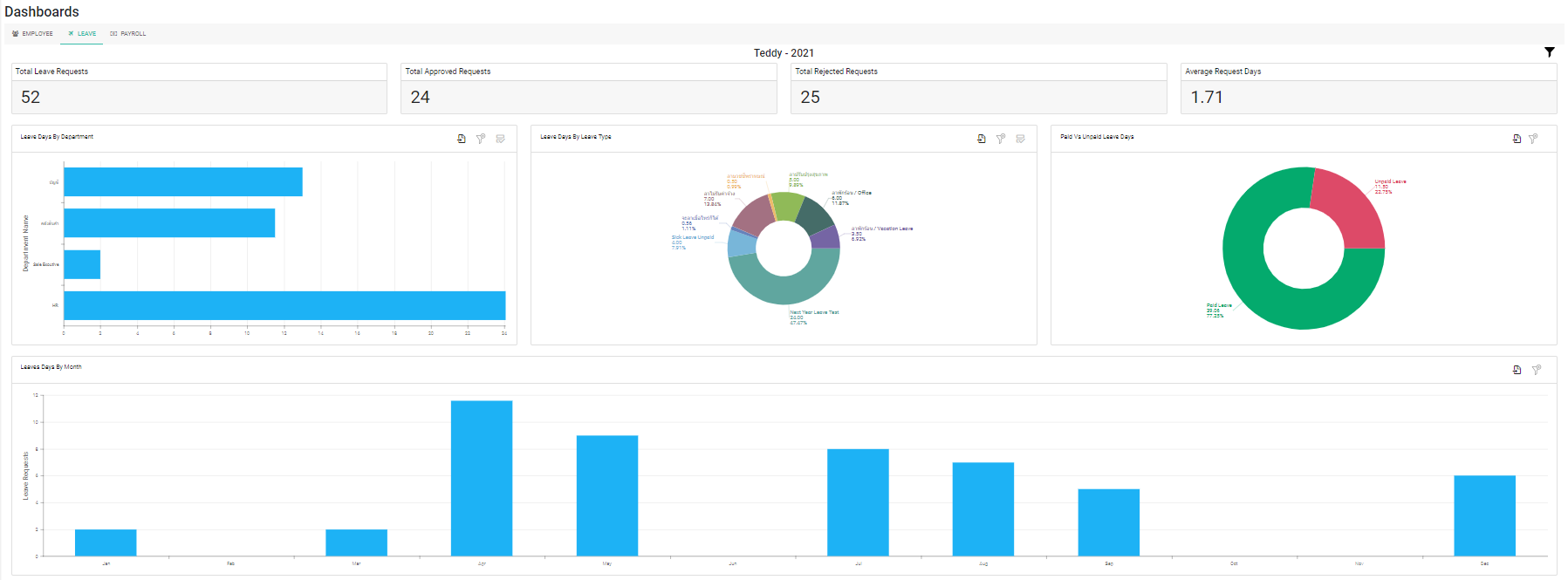This screenshot has height=580, width=1568.
Task: Click the 'Leave Requests' axis label
Action: point(25,475)
